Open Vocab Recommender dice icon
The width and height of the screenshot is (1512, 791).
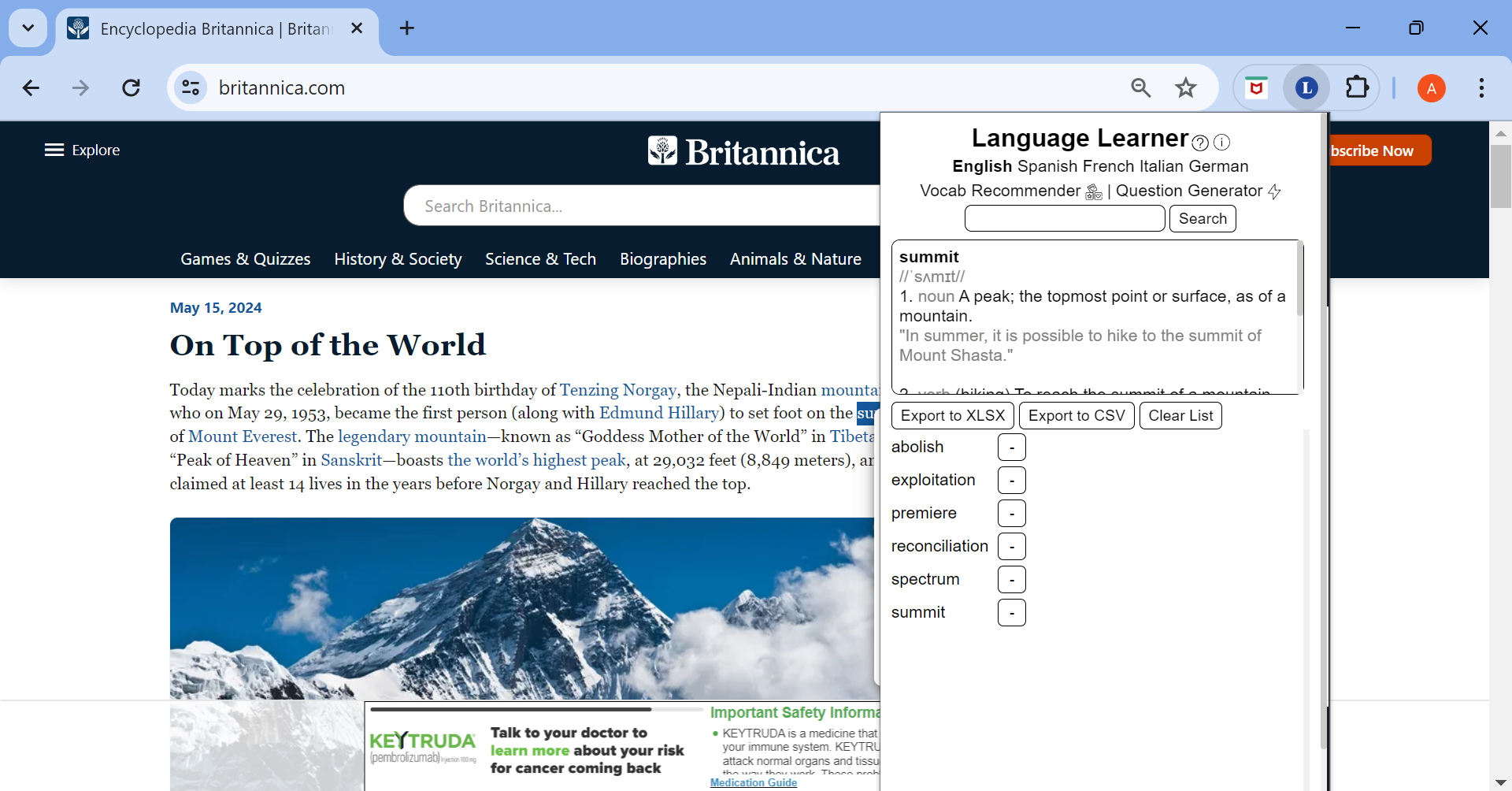pos(1094,191)
